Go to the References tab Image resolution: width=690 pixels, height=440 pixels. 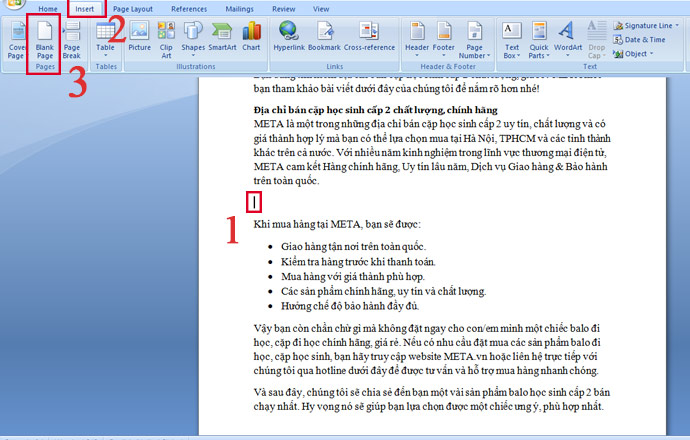point(189,9)
